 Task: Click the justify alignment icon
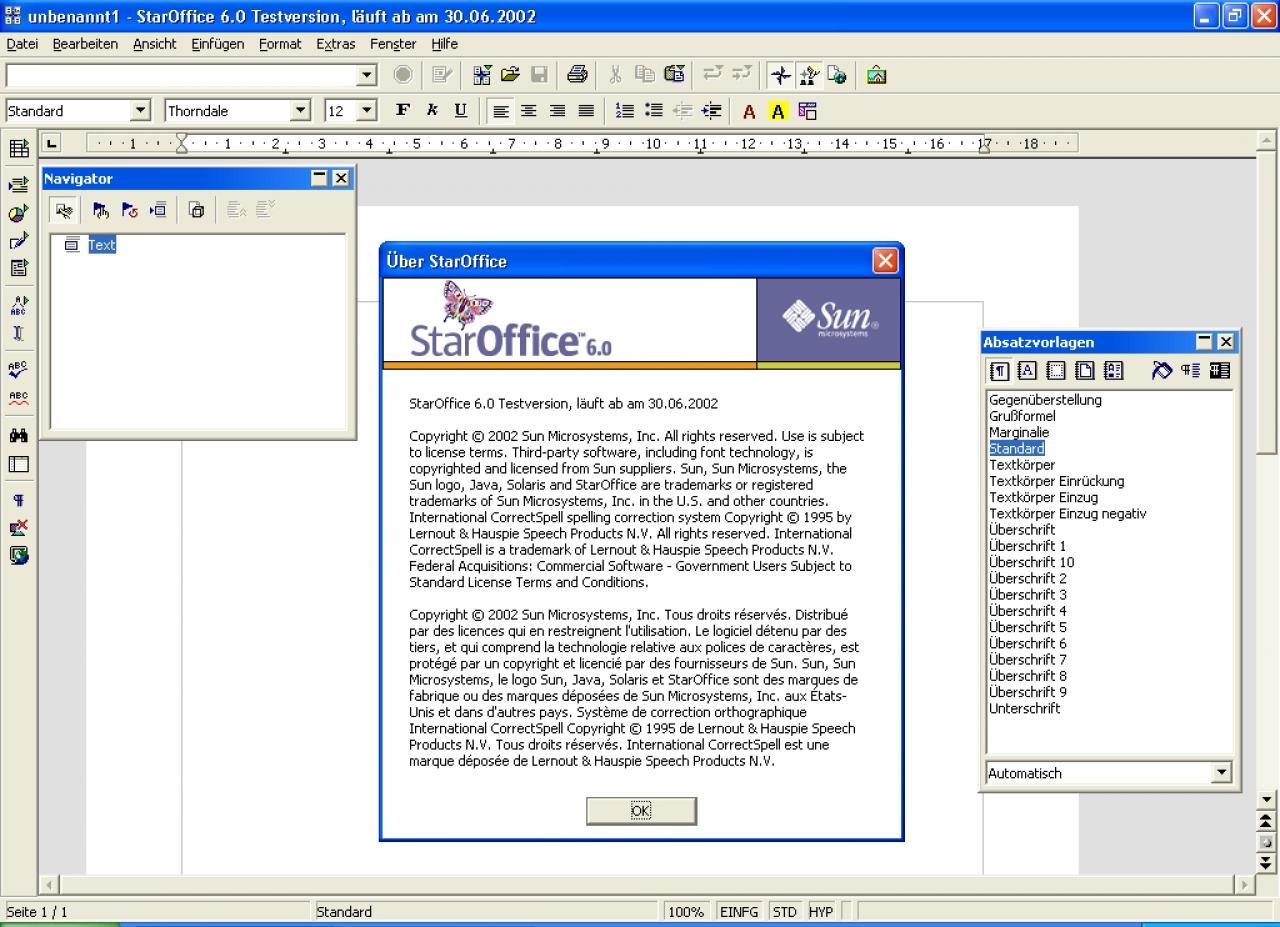587,111
